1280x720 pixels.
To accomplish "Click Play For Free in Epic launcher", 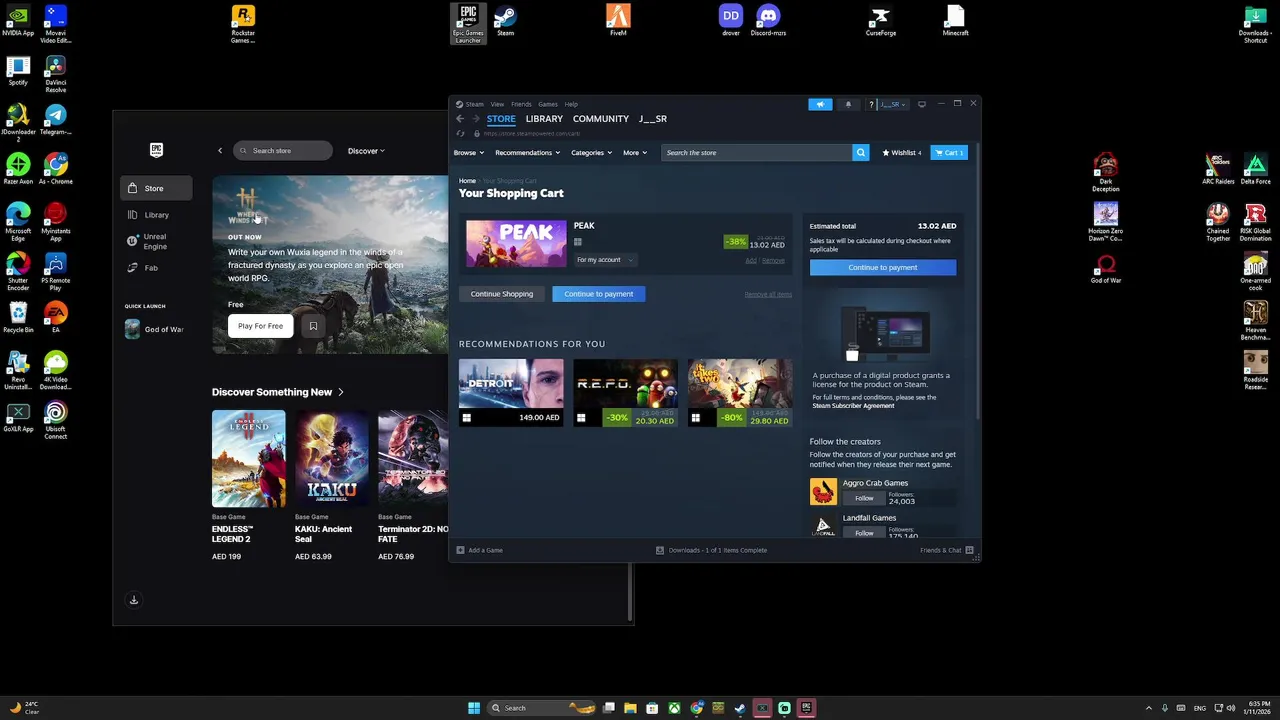I will click(261, 326).
